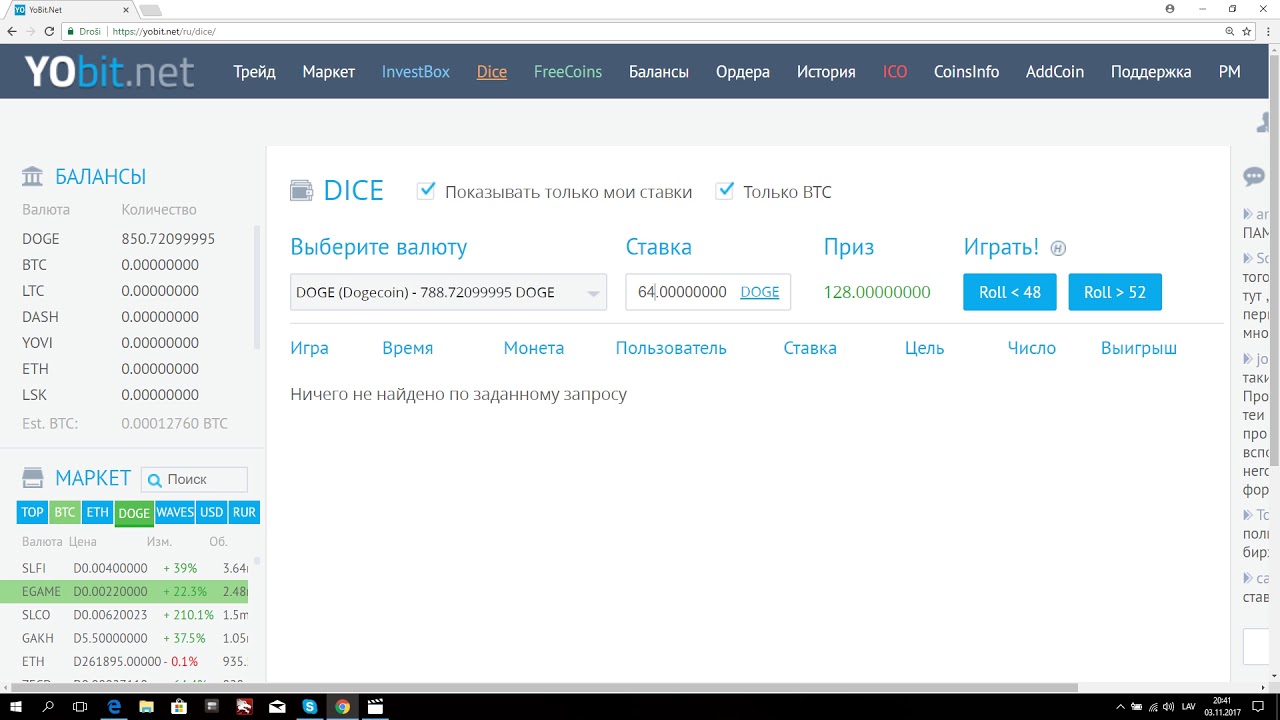Viewport: 1280px width, 720px height.
Task: Select the RUR market tab
Action: 244,512
